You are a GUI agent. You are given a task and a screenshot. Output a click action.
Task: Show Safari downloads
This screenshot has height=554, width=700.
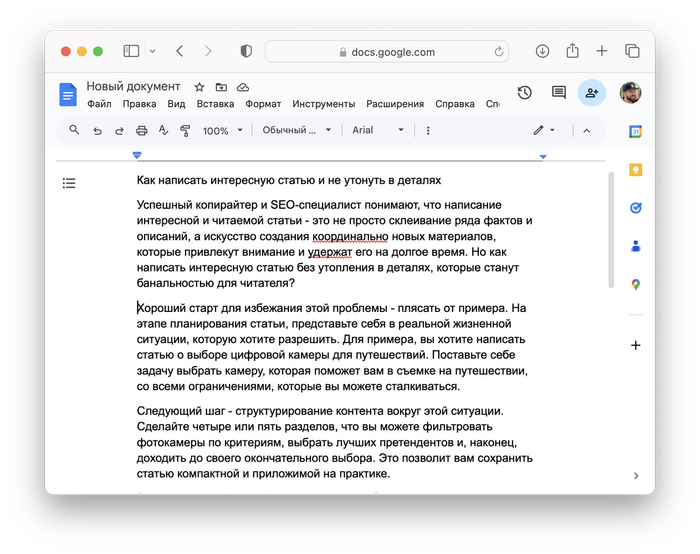click(542, 51)
